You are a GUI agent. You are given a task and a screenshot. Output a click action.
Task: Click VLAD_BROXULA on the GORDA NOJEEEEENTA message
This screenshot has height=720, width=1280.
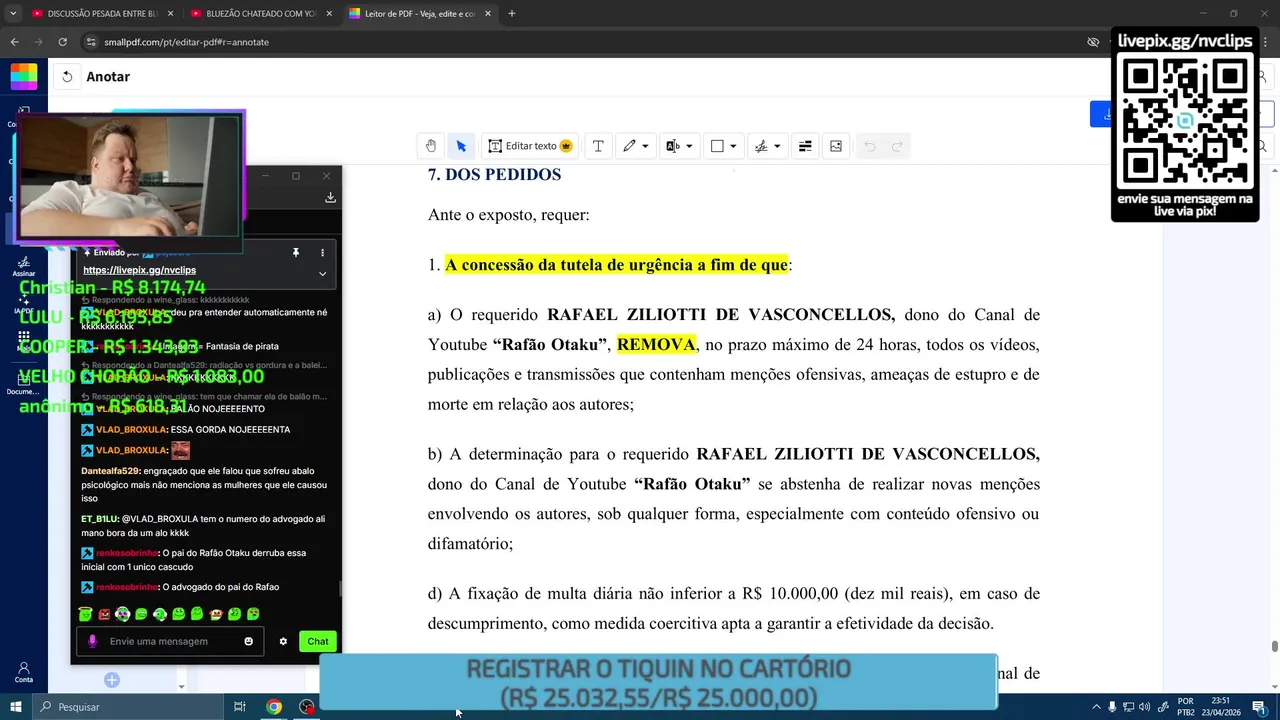click(x=131, y=430)
